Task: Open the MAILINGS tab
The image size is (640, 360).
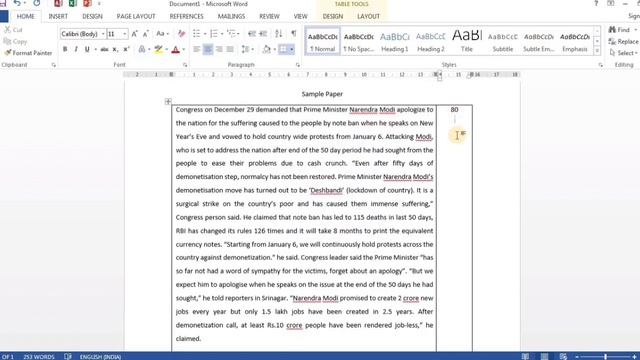Action: point(231,16)
